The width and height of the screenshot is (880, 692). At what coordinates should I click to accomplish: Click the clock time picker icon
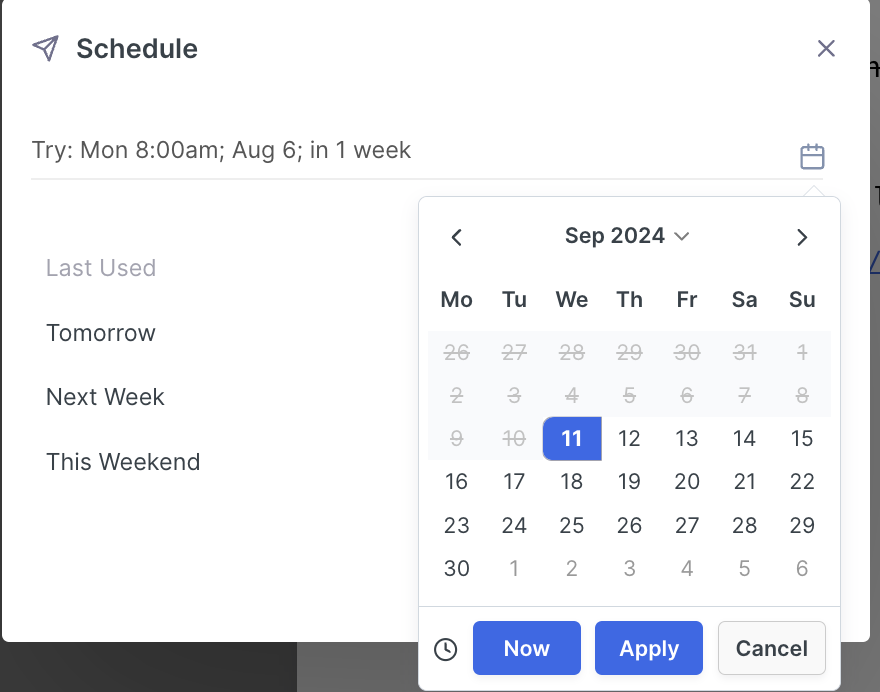pos(446,649)
